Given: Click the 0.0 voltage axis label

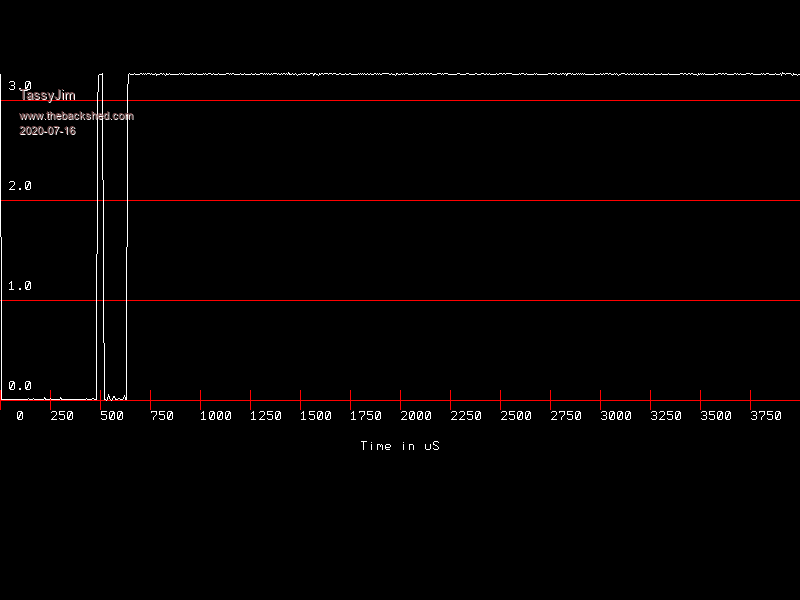Looking at the screenshot, I should [20, 386].
